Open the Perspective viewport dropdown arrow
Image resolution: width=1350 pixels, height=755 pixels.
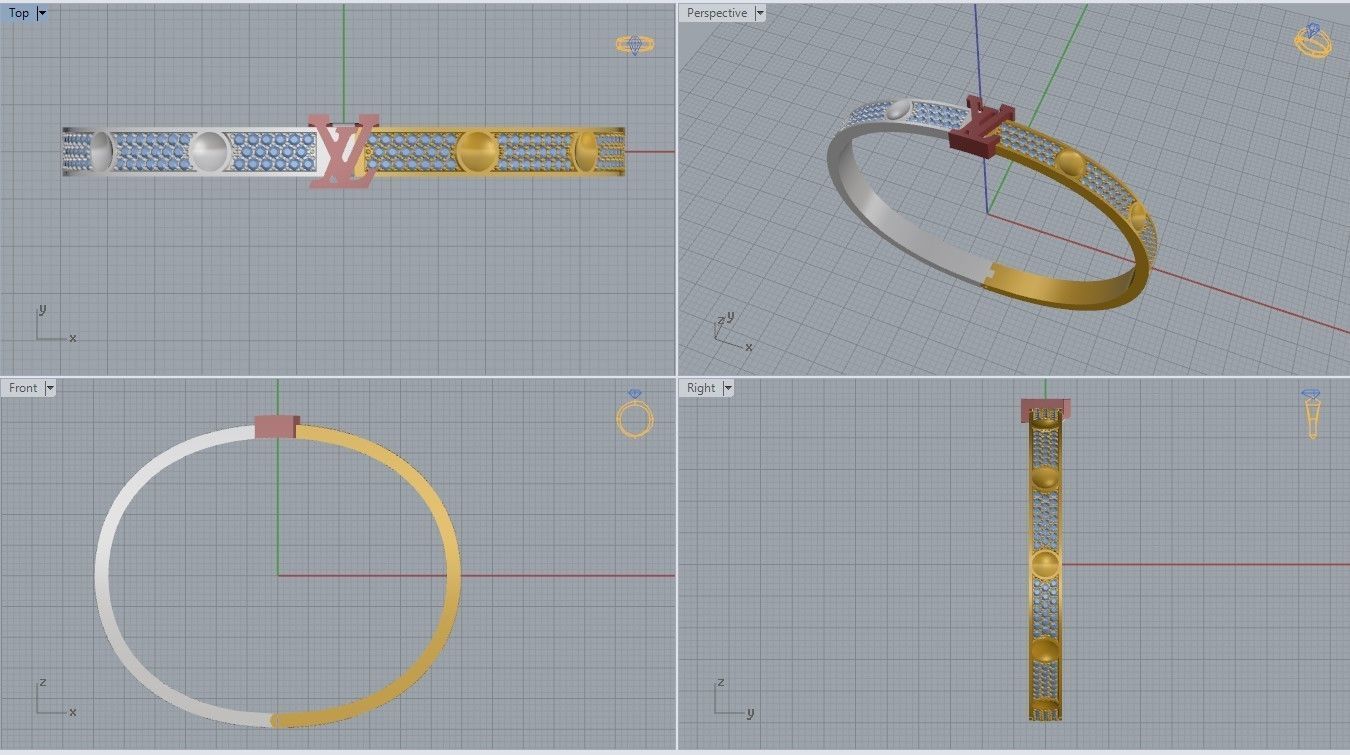(760, 13)
